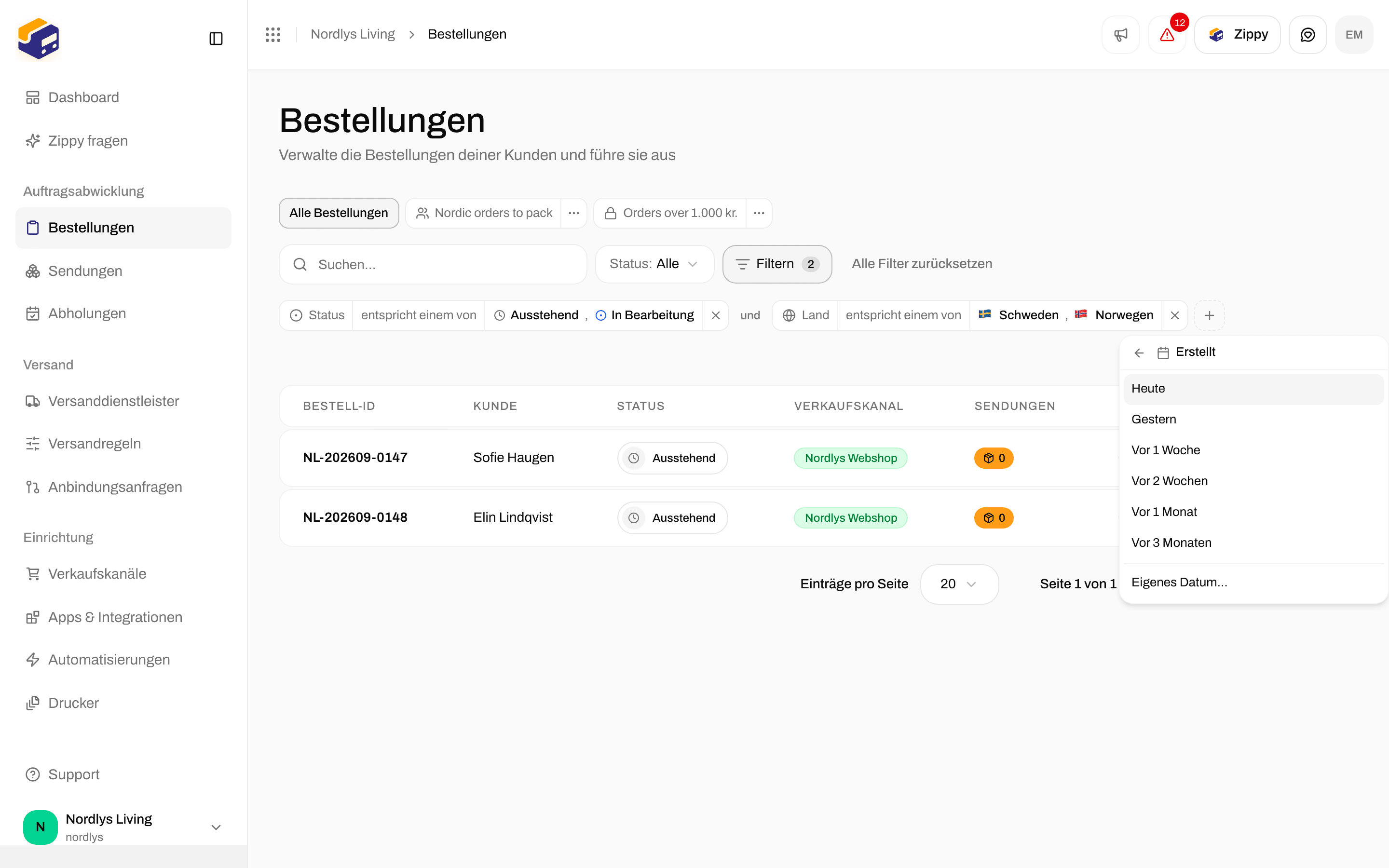Select the Orders over 1.000 kr. view
The height and width of the screenshot is (868, 1389).
tap(670, 213)
